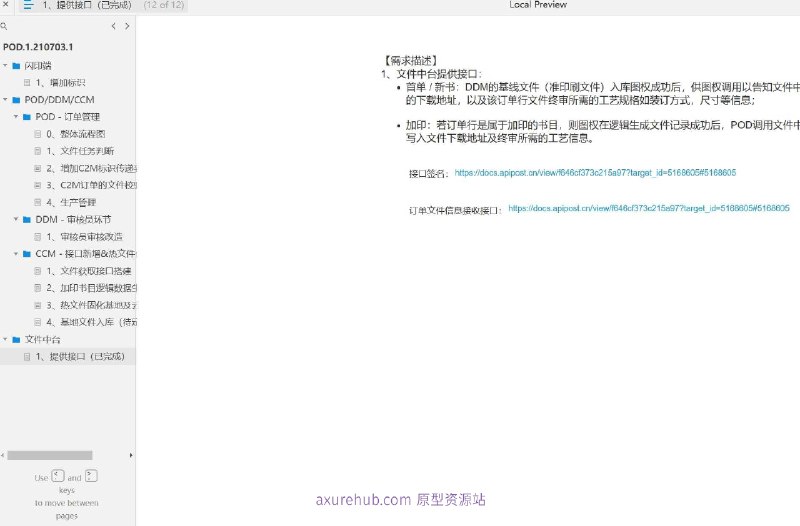Open the 接口签名 apipost link
The height and width of the screenshot is (526, 800).
point(595,173)
